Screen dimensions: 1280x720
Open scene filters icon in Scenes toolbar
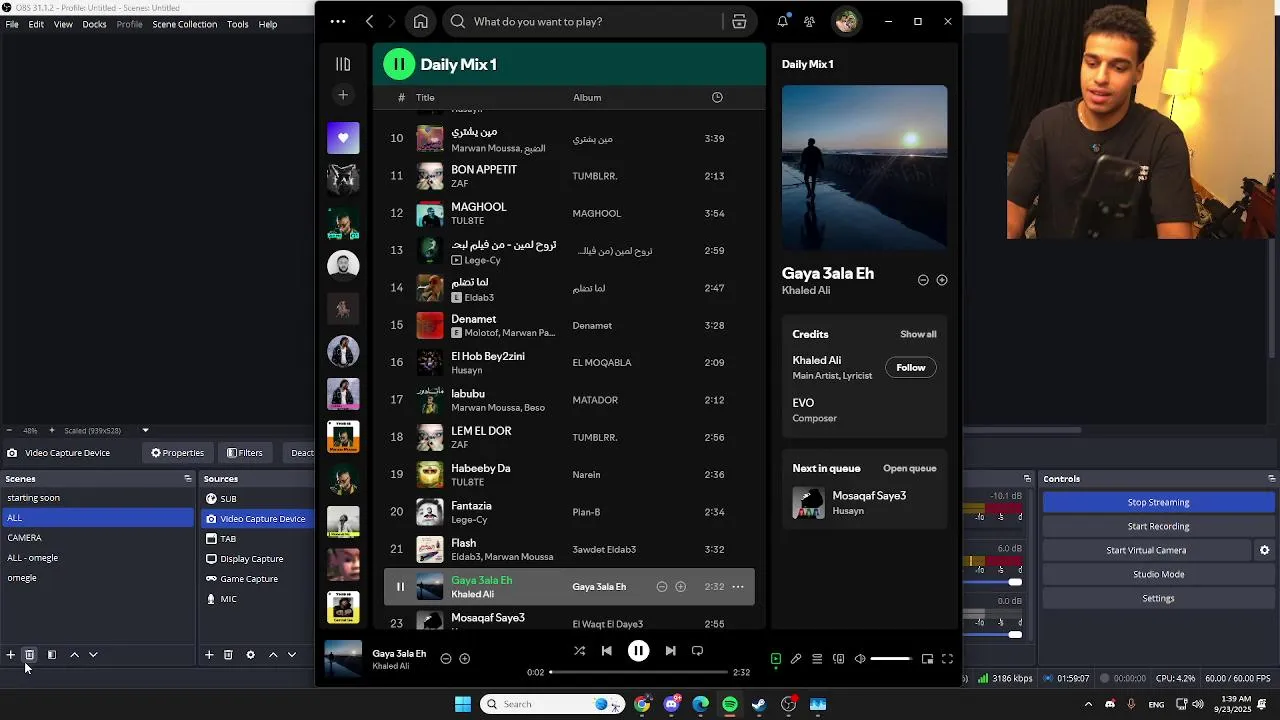point(52,655)
